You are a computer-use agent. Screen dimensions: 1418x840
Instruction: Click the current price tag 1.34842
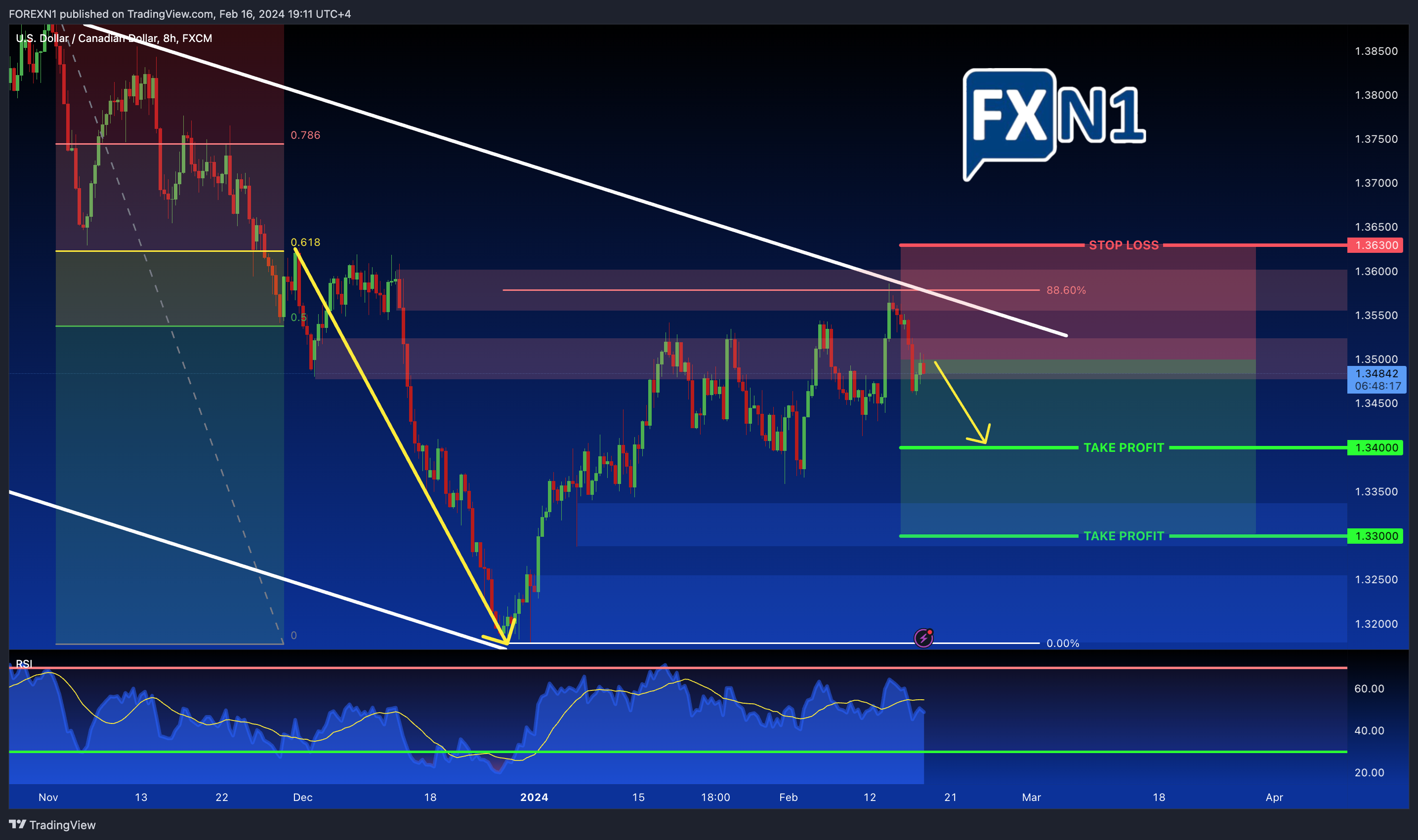tap(1376, 374)
